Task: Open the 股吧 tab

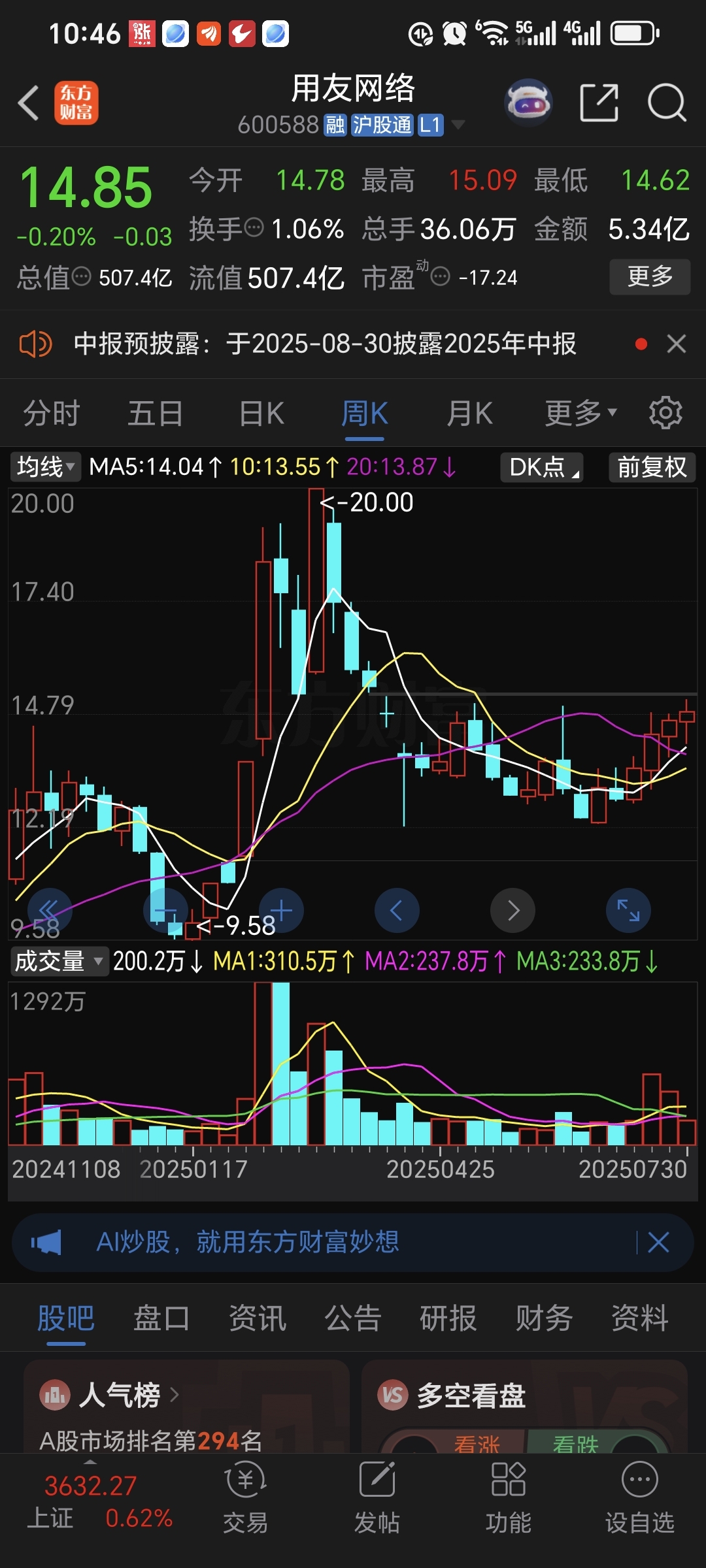Action: point(66,1318)
